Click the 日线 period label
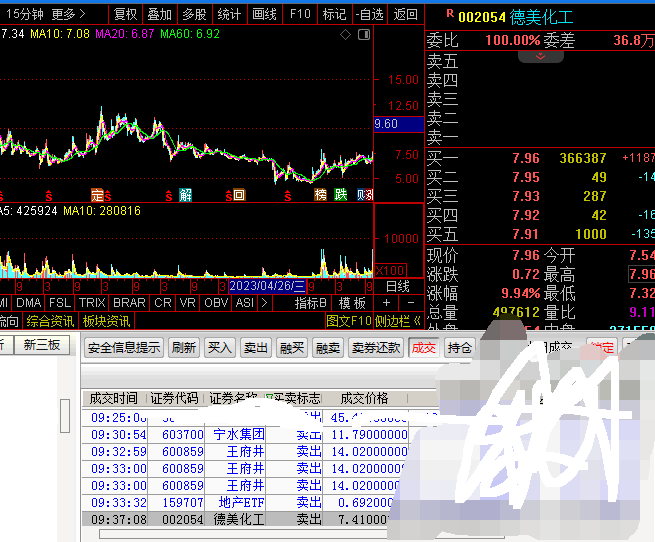Image resolution: width=655 pixels, height=542 pixels. coord(398,287)
